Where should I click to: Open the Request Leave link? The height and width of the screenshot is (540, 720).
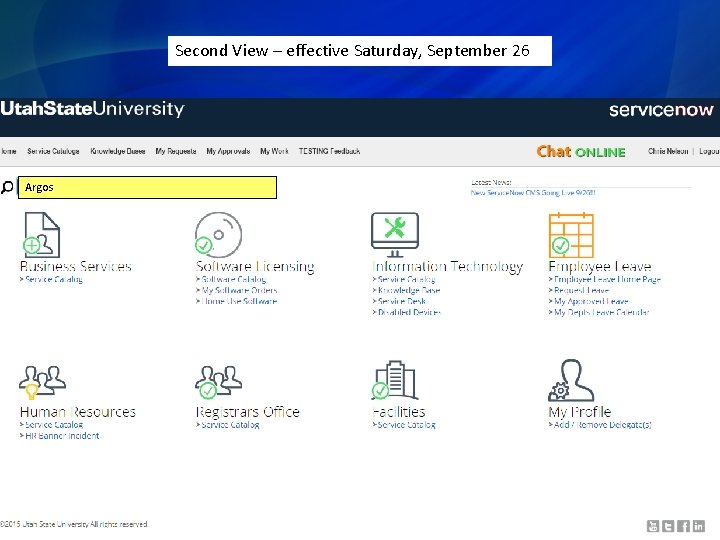(581, 290)
